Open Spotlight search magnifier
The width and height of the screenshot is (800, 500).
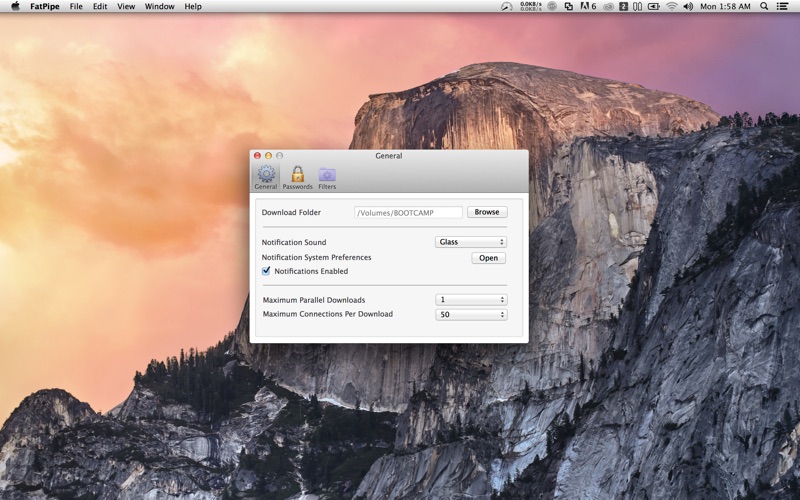[x=764, y=6]
